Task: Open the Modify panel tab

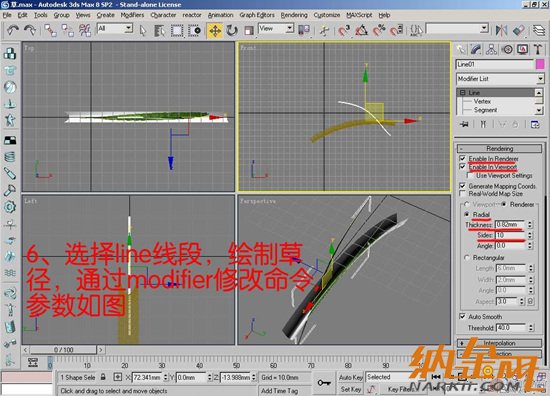Action: [476, 49]
